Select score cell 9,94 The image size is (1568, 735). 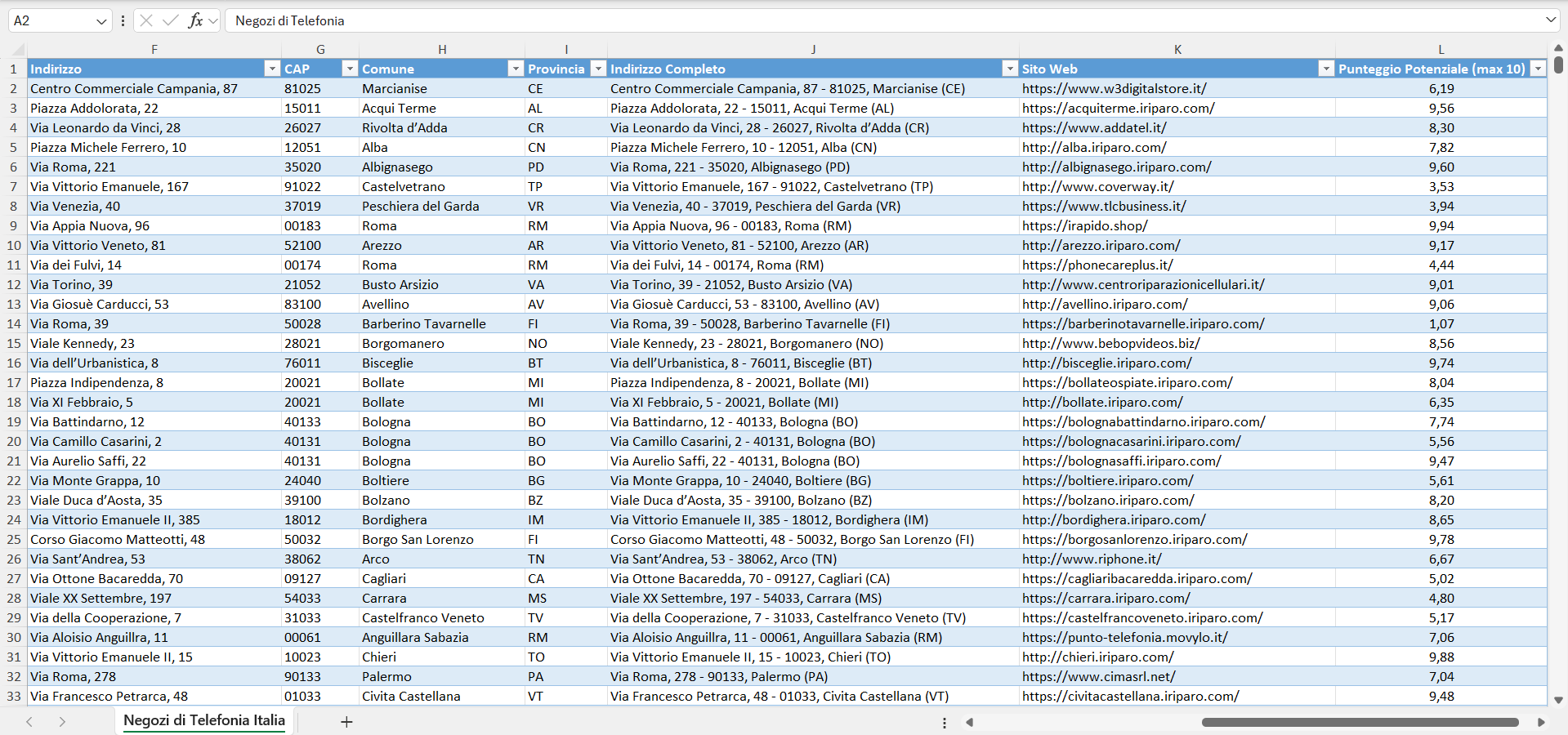pyautogui.click(x=1441, y=225)
